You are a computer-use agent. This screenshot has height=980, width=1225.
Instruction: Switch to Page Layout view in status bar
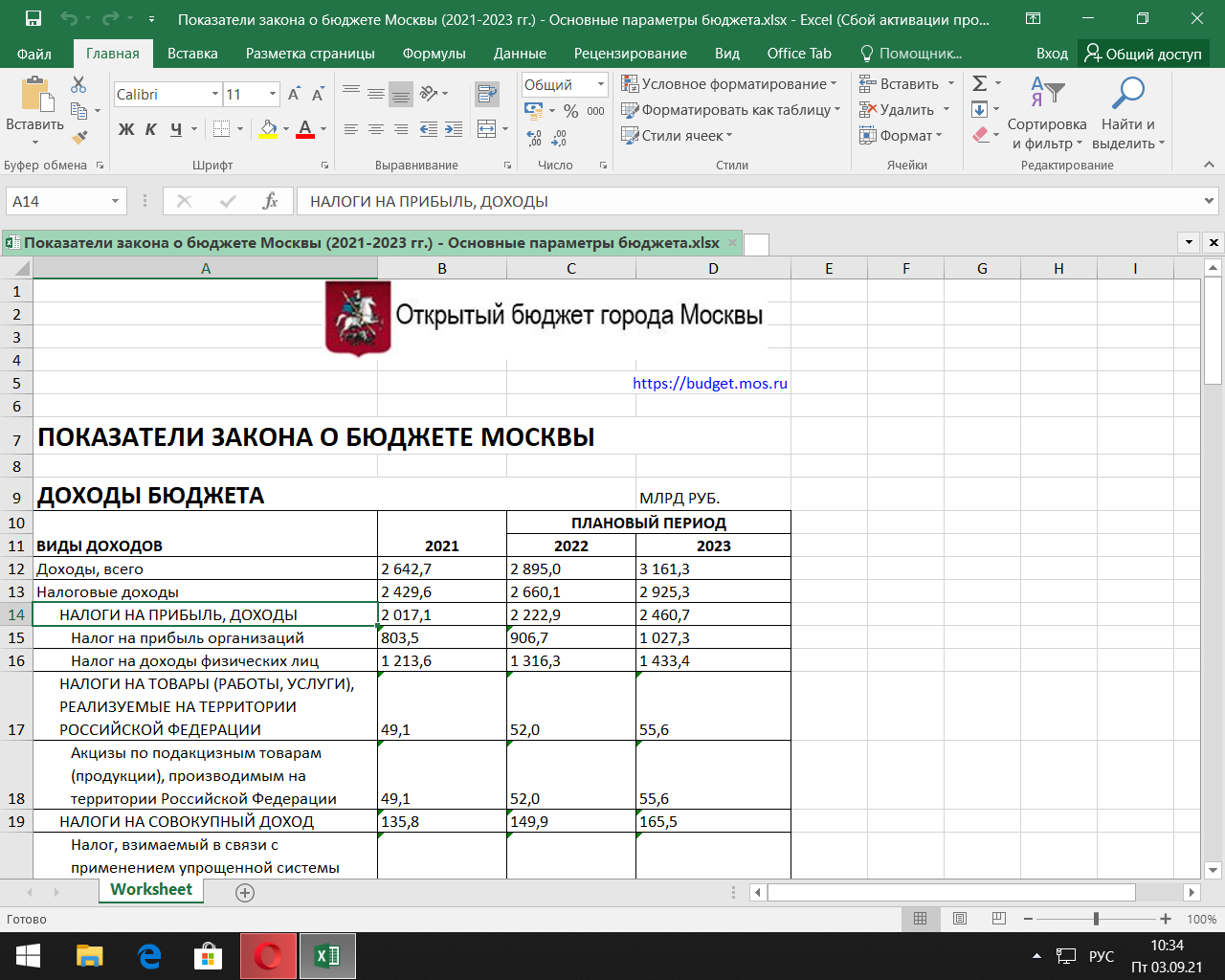(960, 919)
